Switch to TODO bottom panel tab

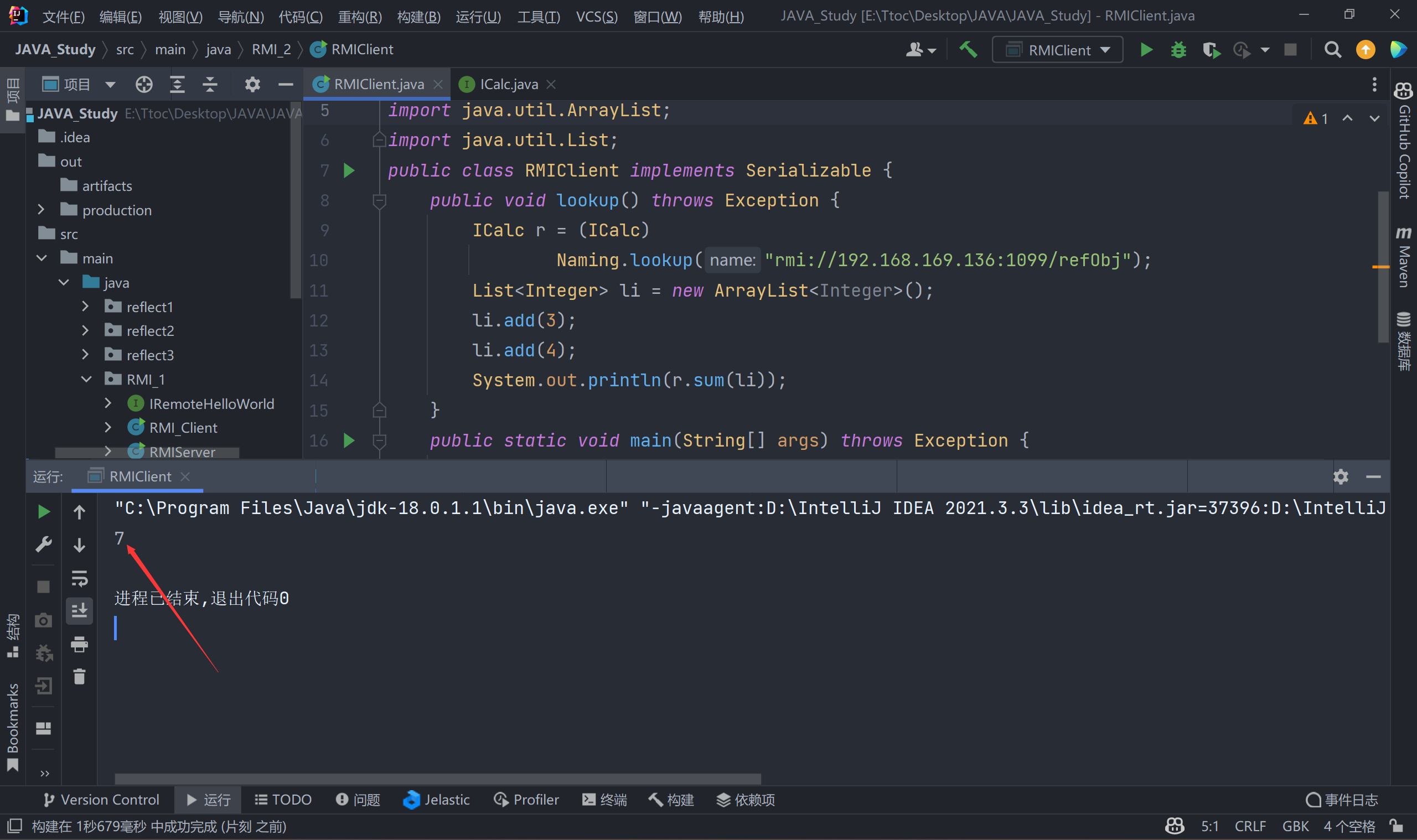(x=284, y=798)
